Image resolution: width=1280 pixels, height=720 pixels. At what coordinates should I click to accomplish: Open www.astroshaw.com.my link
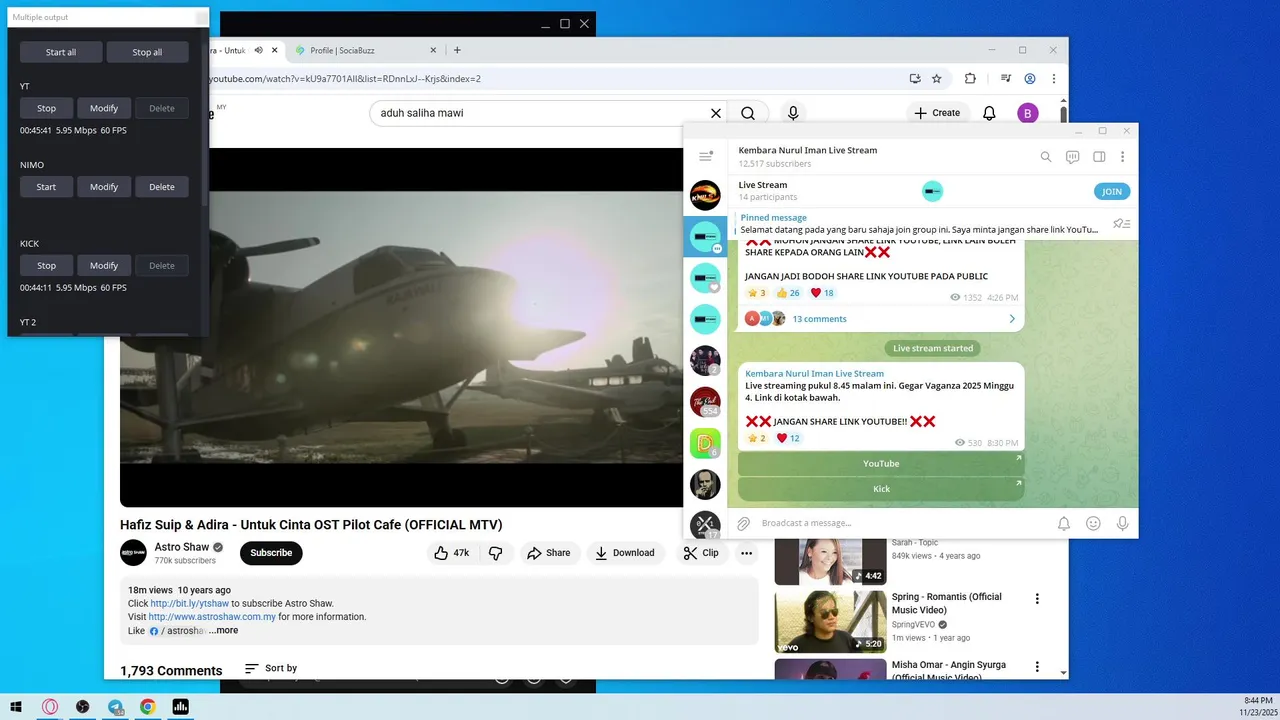[x=212, y=617]
